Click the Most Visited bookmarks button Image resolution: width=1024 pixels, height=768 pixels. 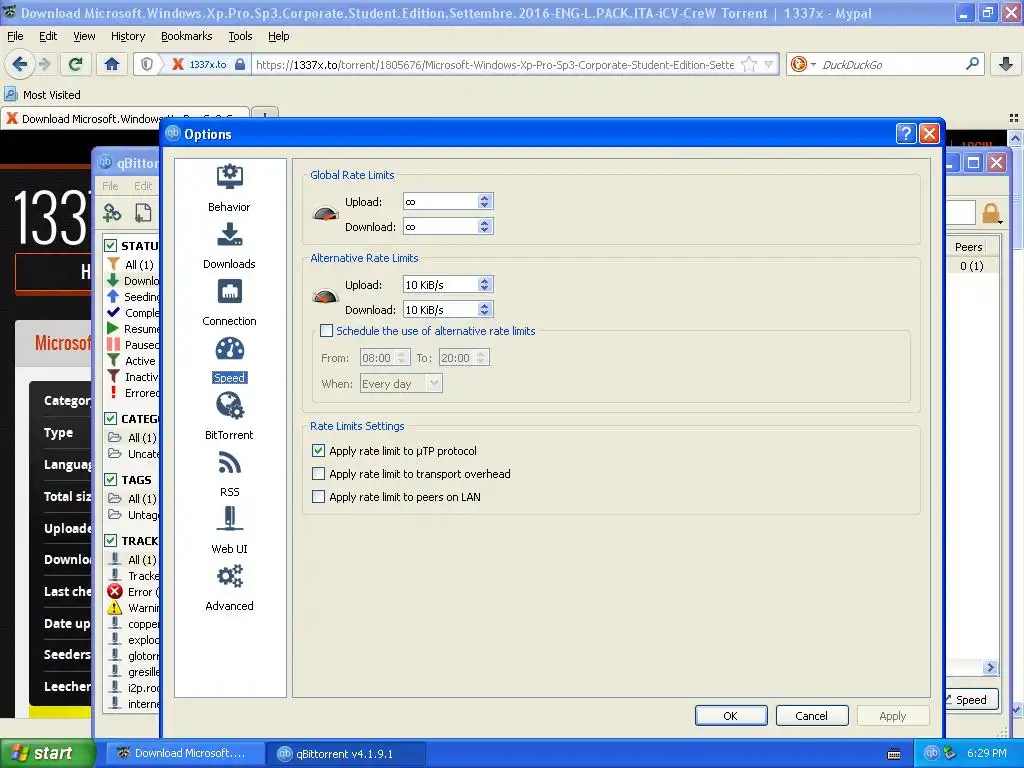tap(43, 95)
